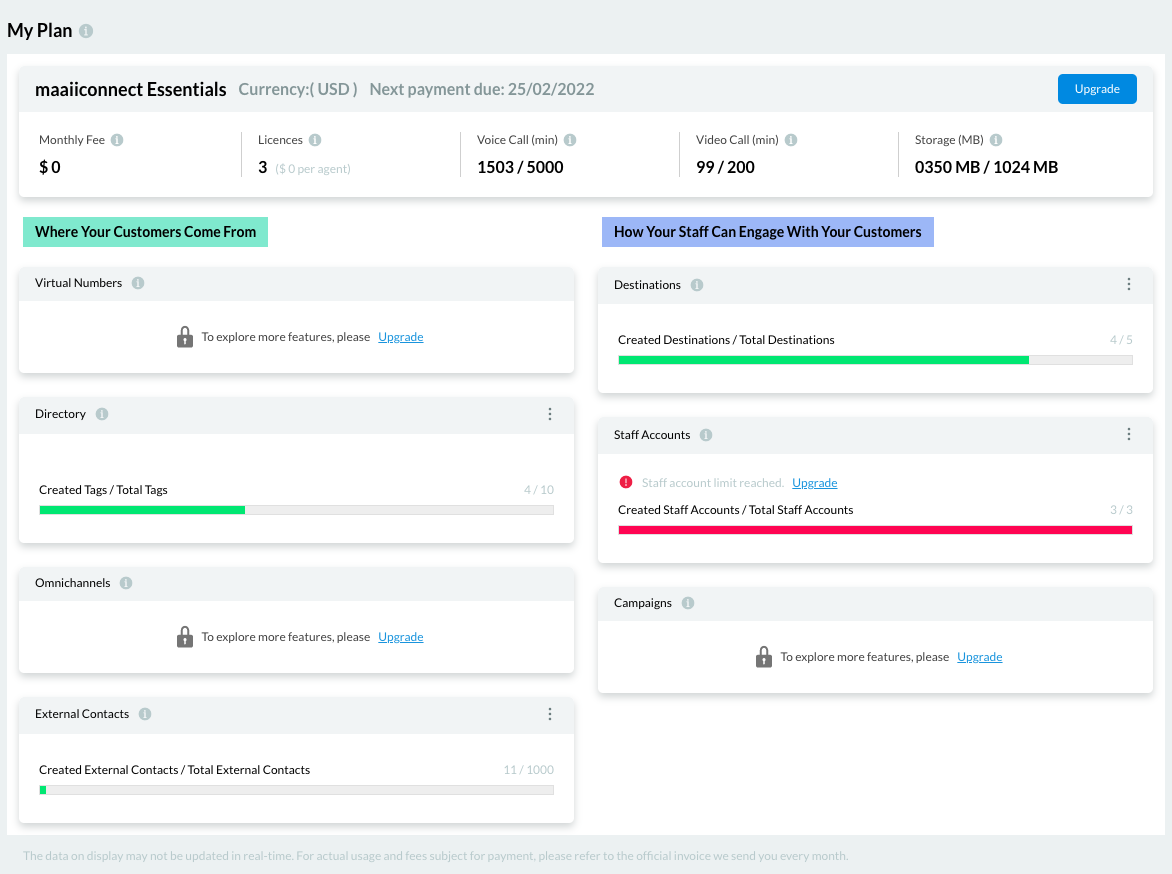This screenshot has height=874, width=1172.
Task: Show info for Omnichannels
Action: [126, 583]
